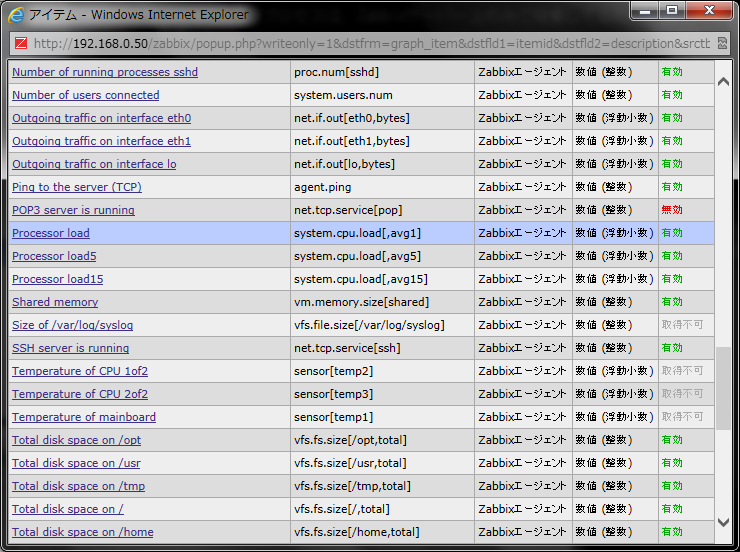Click the Internet Explorer logo icon in title bar
Screen dimensions: 740x552
pos(16,15)
